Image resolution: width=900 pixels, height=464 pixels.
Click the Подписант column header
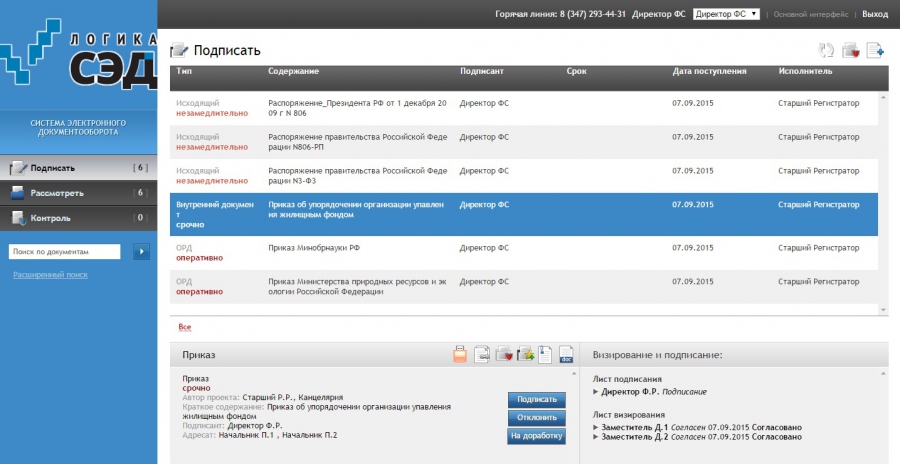482,71
